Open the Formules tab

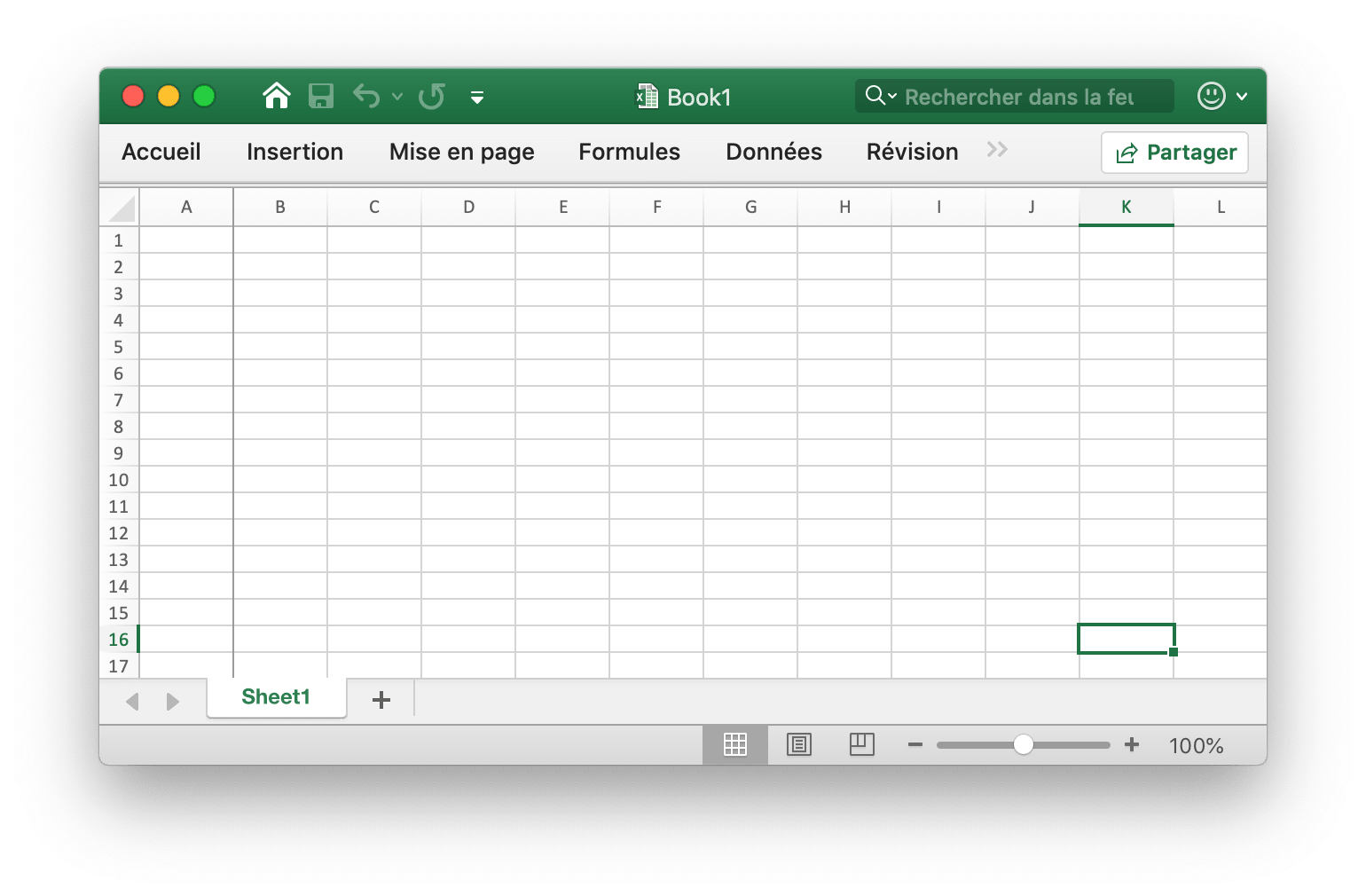(x=629, y=152)
